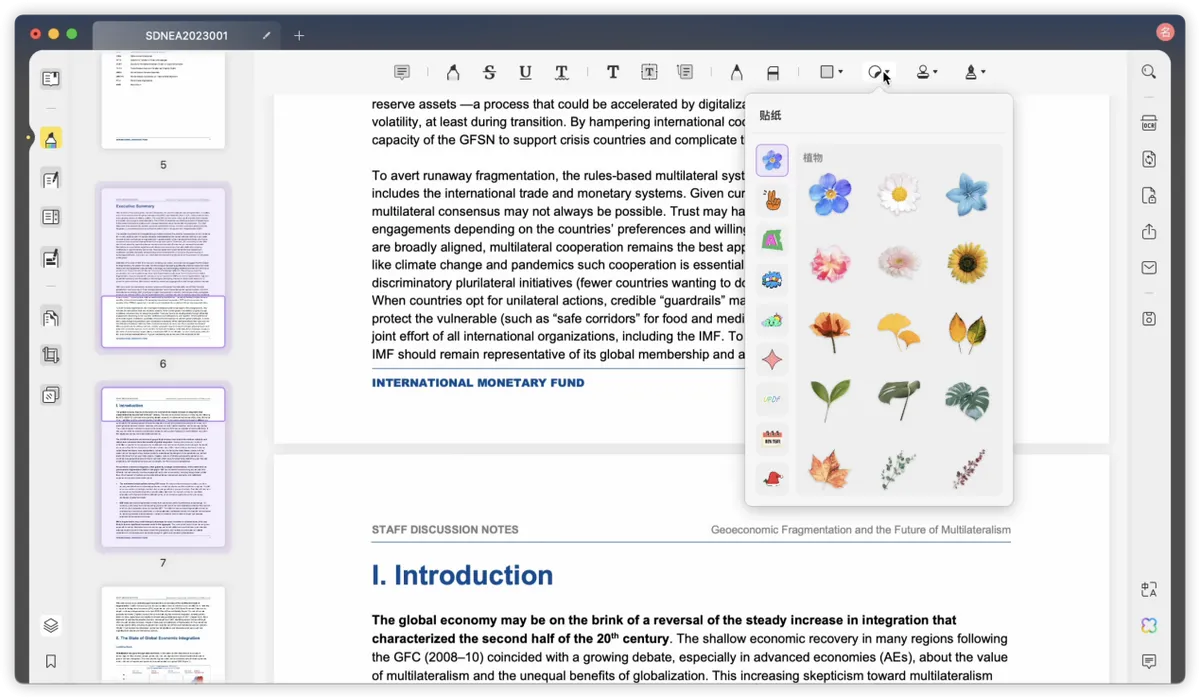Viewport: 1200px width, 699px height.
Task: Select the Comment note tool in toolbar
Action: [x=402, y=72]
